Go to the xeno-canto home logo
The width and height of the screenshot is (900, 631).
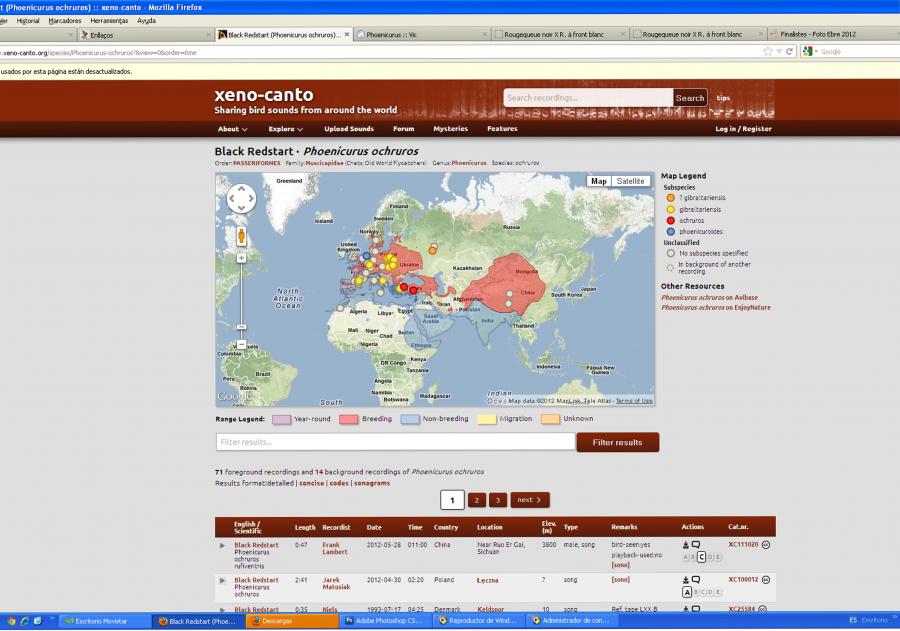click(x=263, y=95)
